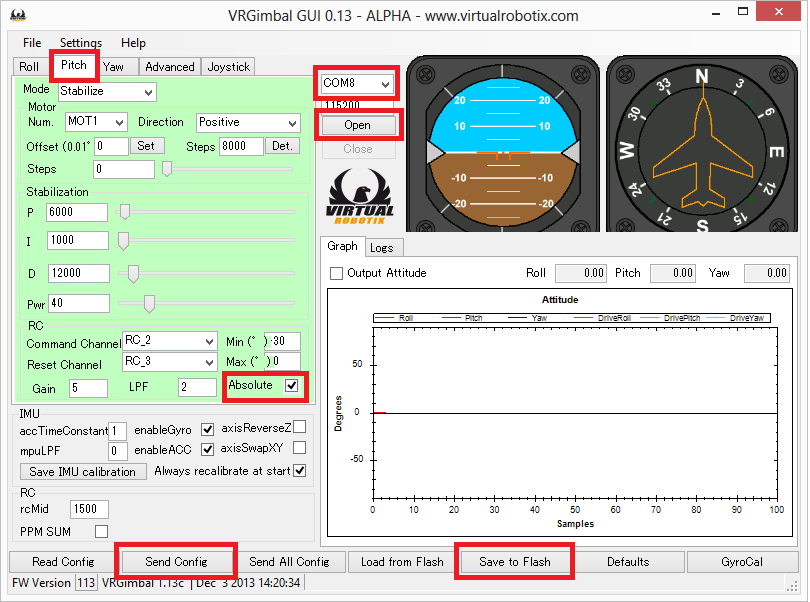Click the Open port button
This screenshot has height=602, width=810.
tap(357, 125)
